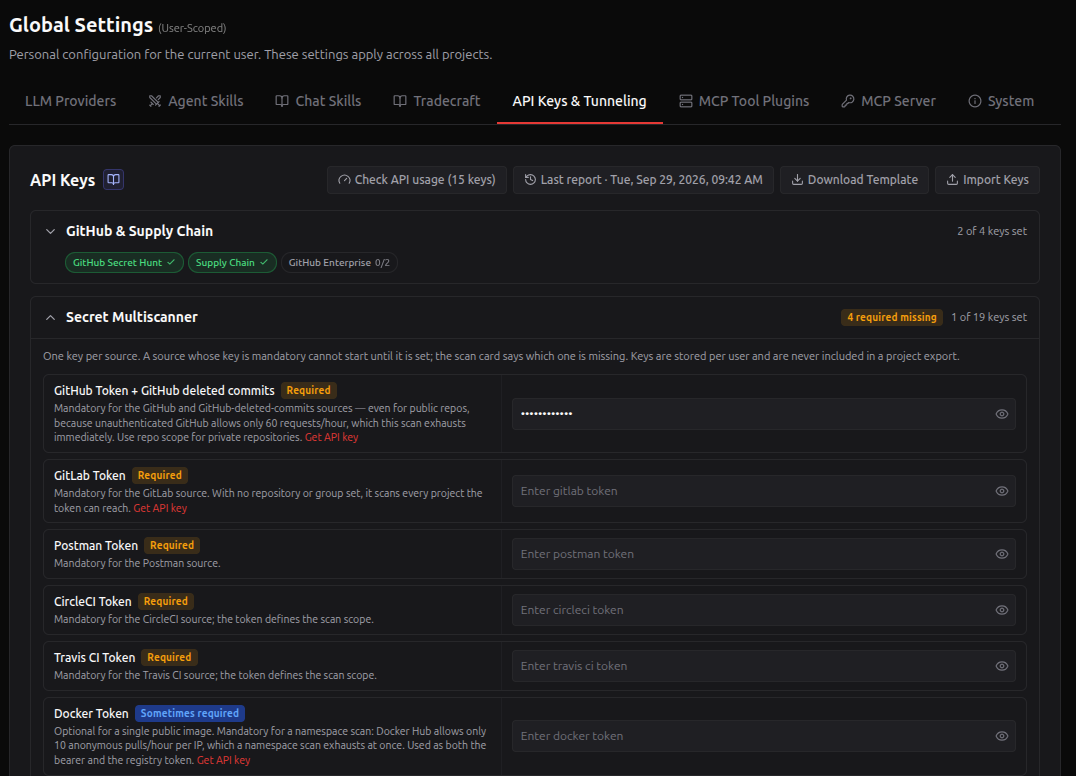Click the checkmark on Supply Chain badge
The width and height of the screenshot is (1076, 776).
tap(264, 262)
